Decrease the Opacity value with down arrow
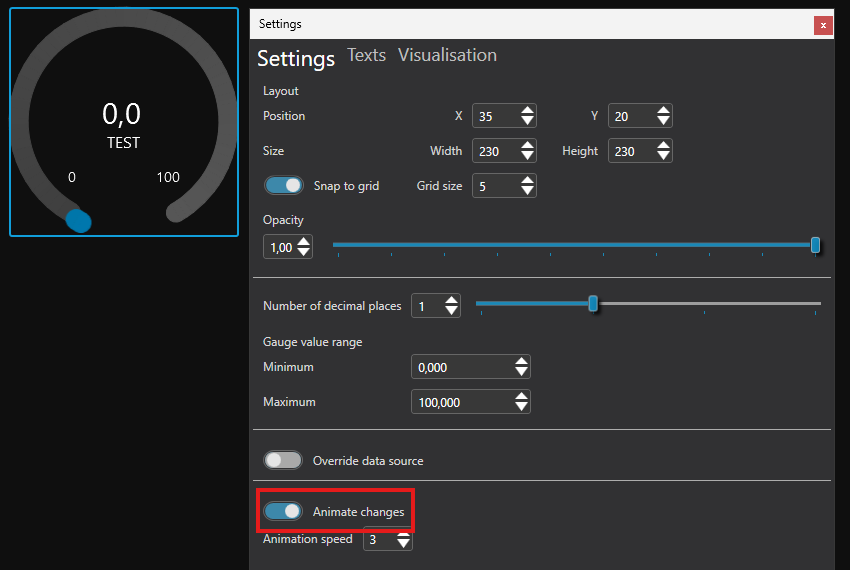Image resolution: width=850 pixels, height=570 pixels. 304,252
